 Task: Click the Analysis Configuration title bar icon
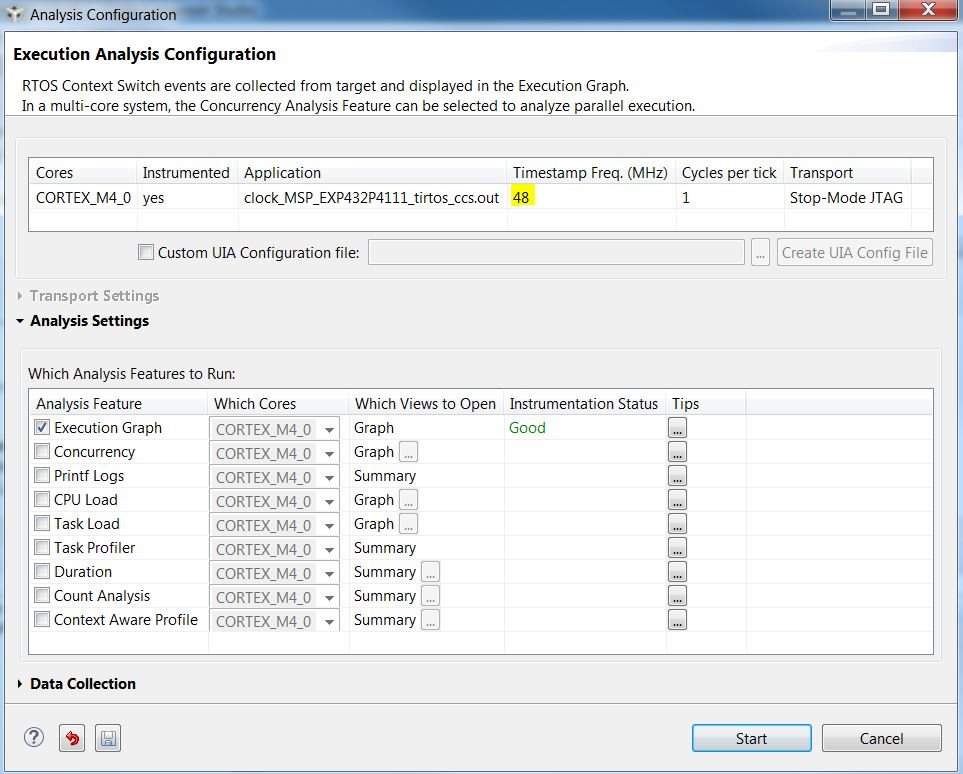pos(14,14)
